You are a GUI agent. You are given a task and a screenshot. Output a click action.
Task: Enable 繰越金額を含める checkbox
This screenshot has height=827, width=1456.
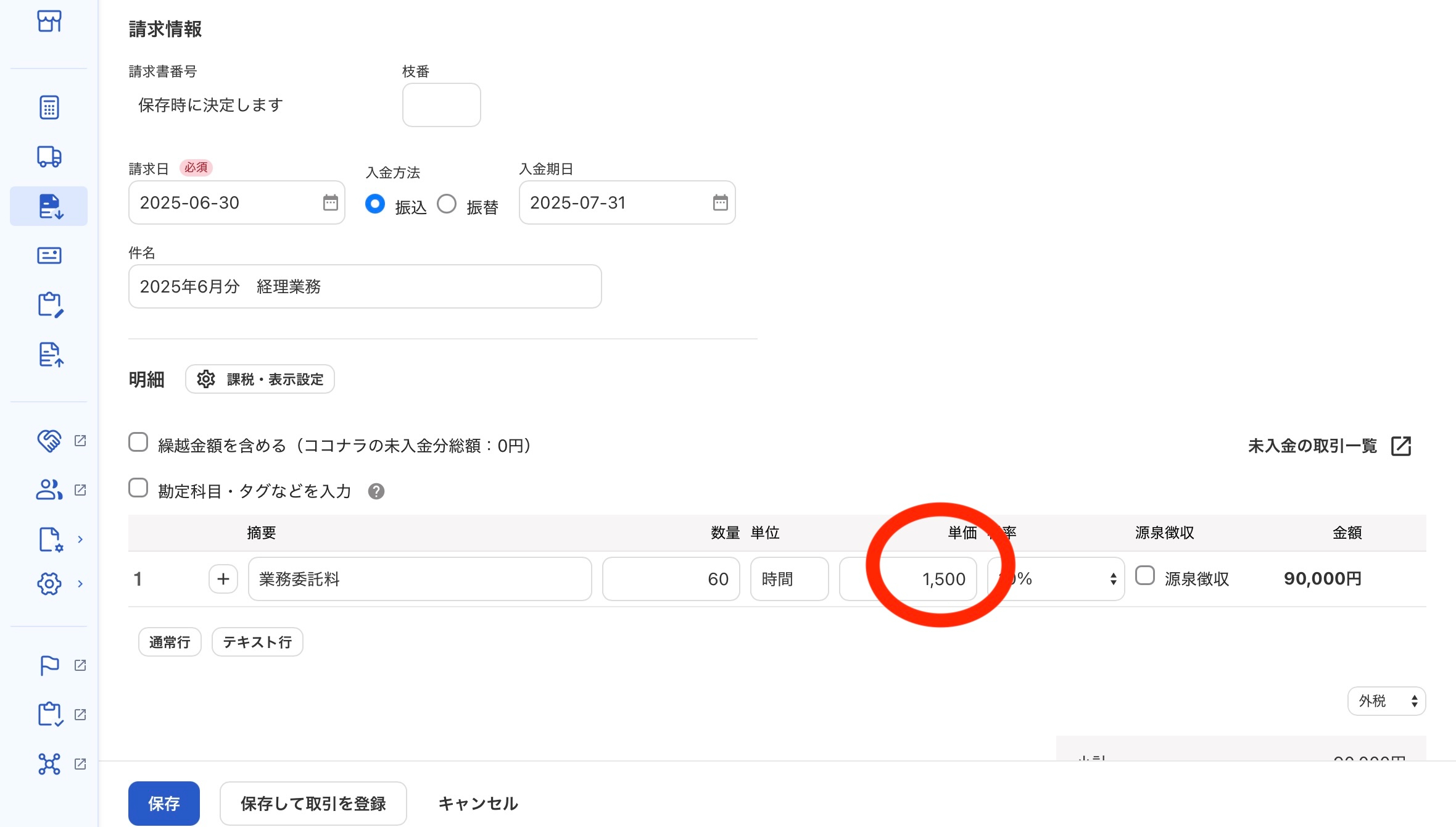[138, 443]
